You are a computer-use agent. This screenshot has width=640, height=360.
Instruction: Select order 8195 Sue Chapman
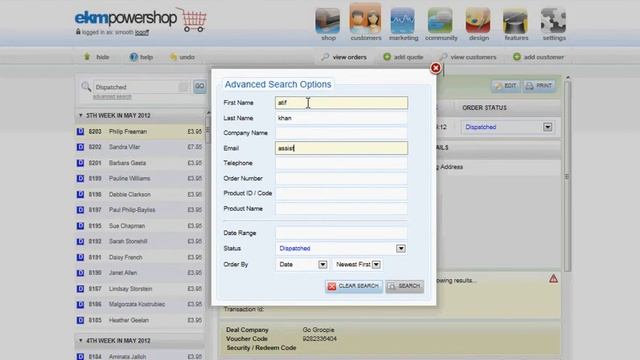pyautogui.click(x=140, y=226)
